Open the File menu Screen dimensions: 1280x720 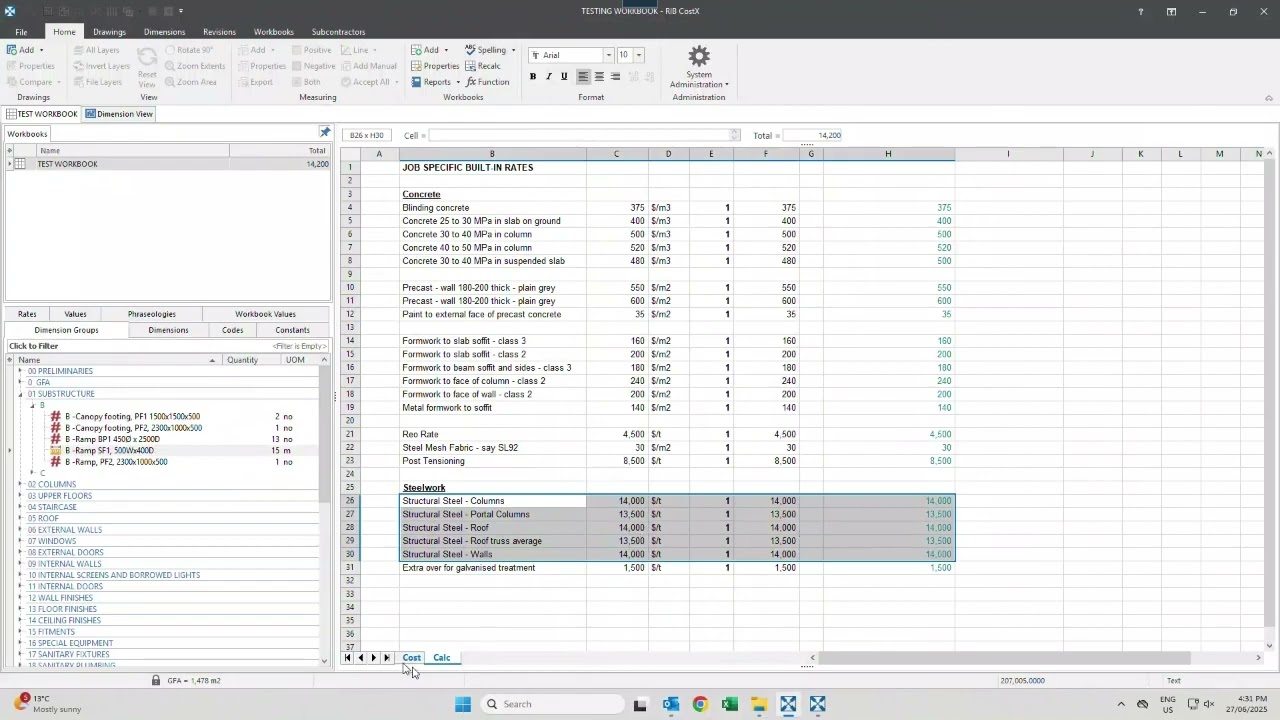coord(21,32)
